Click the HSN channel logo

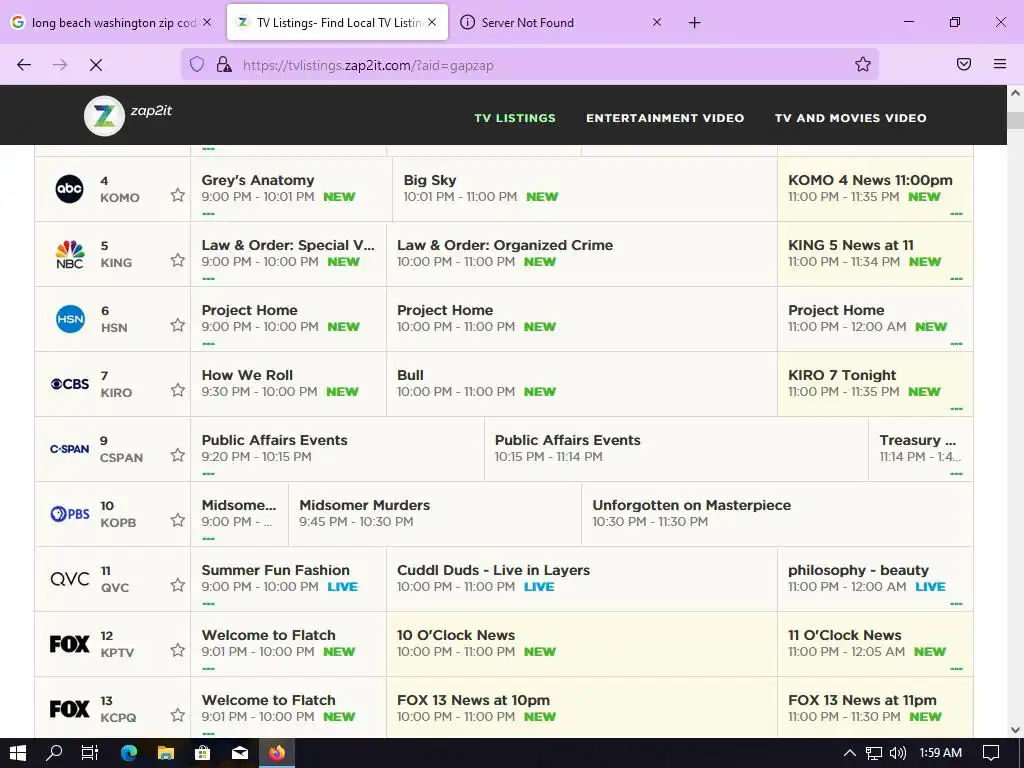[70, 319]
